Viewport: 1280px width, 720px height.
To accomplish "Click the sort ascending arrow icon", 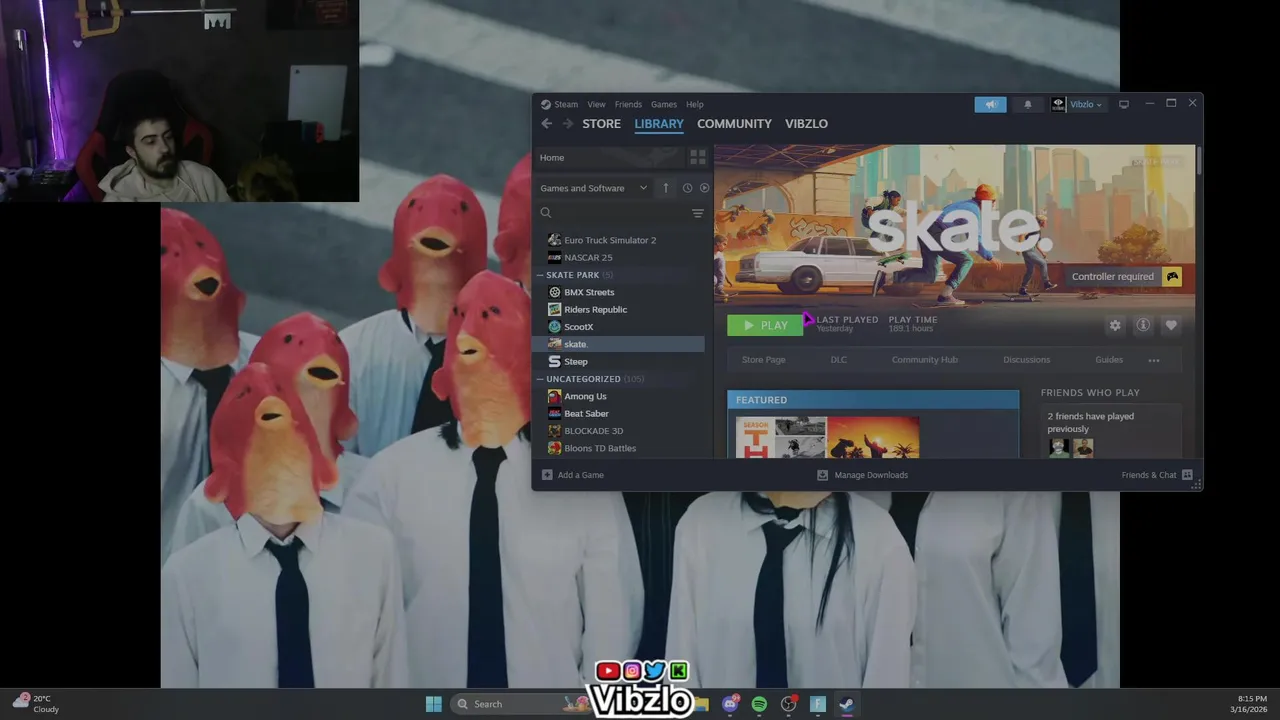I will 665,188.
